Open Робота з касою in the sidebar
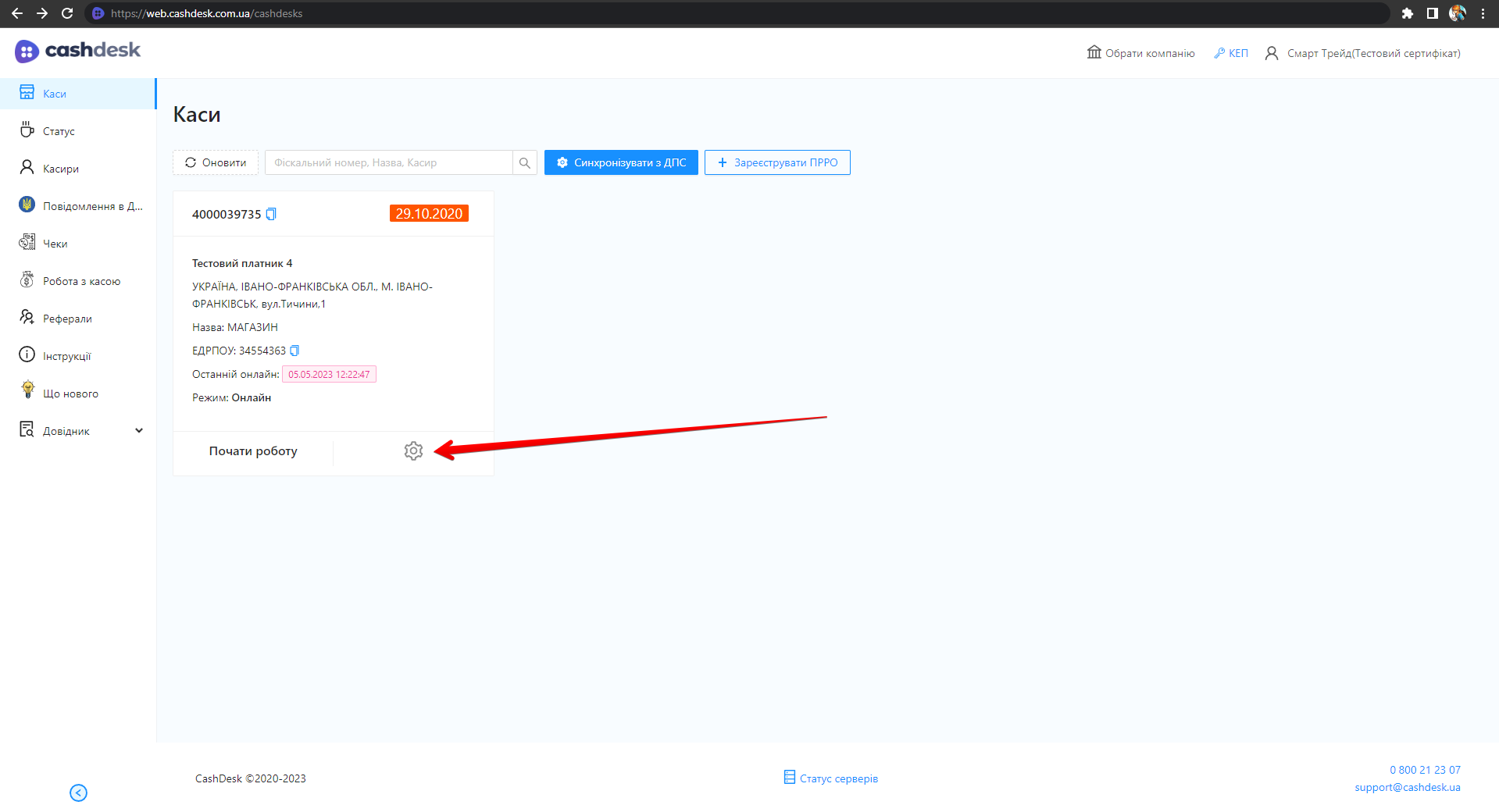The image size is (1499, 812). (81, 281)
